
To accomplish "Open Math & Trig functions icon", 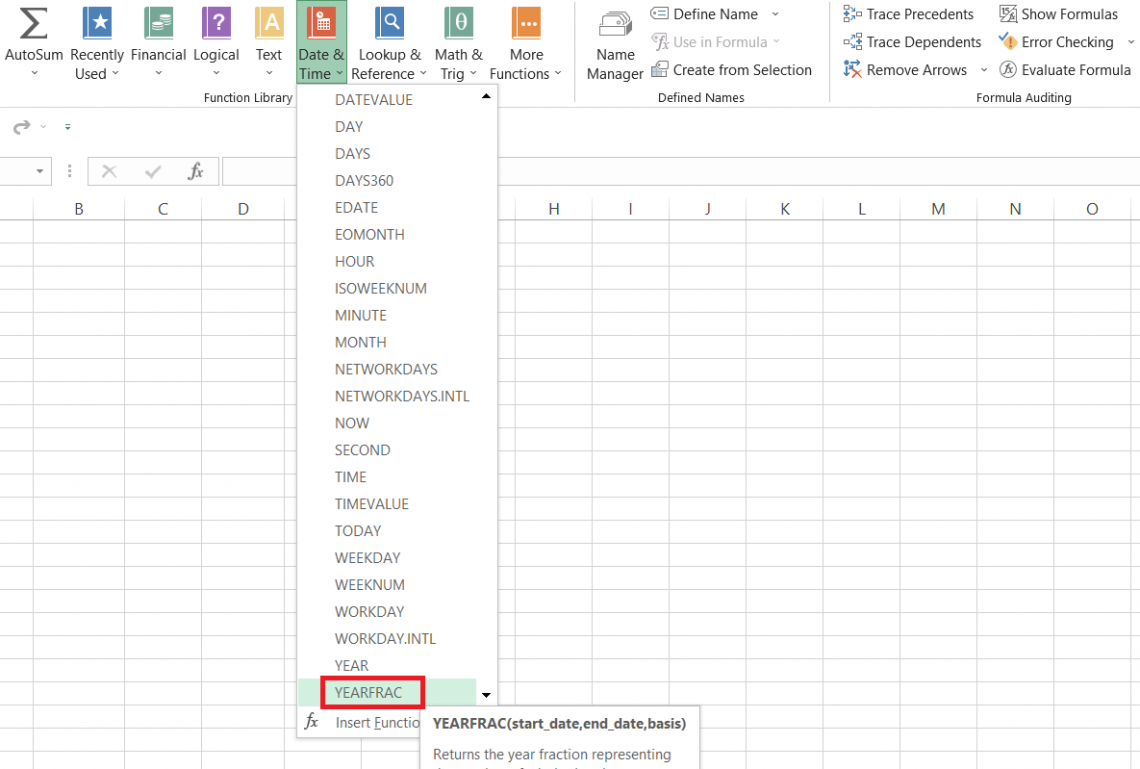I will point(458,23).
